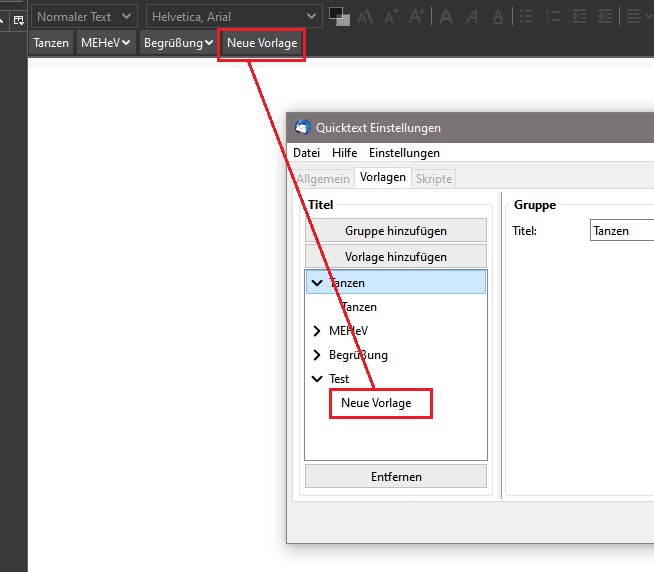Click the Gruppe Titel input field
Viewport: 654px width, 572px height.
(x=621, y=231)
